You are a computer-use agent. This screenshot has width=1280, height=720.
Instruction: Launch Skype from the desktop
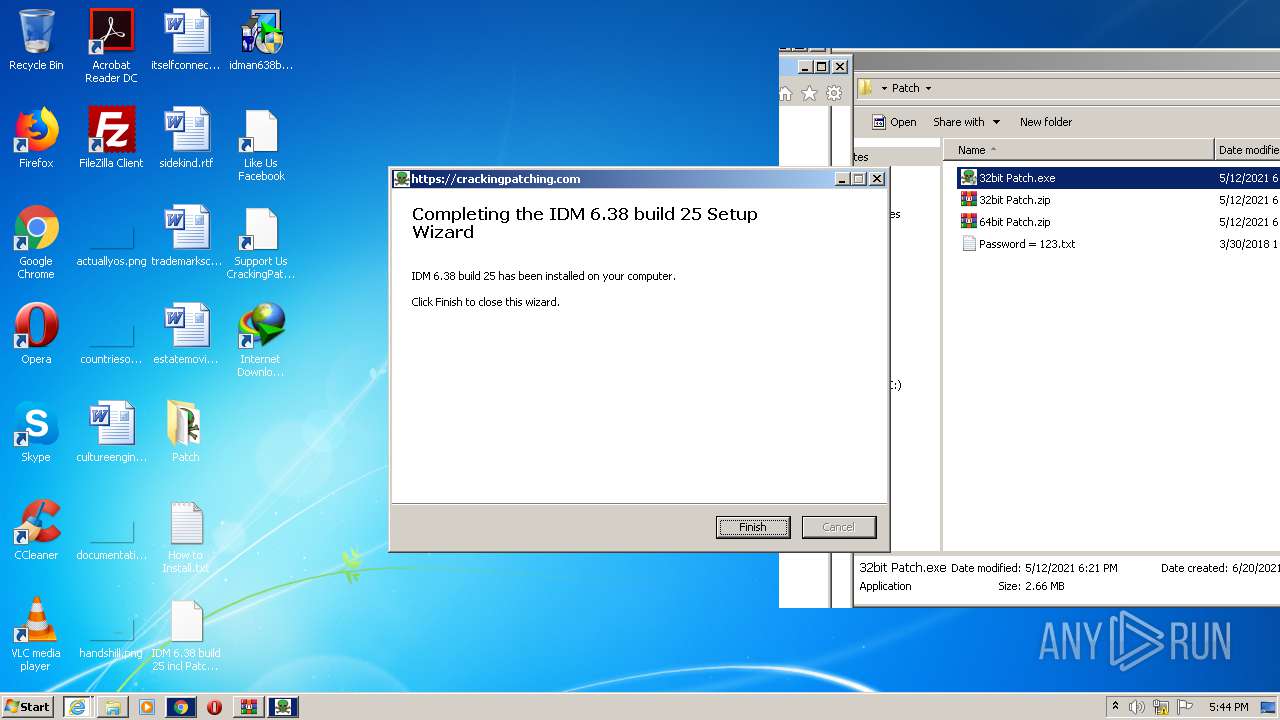36,432
